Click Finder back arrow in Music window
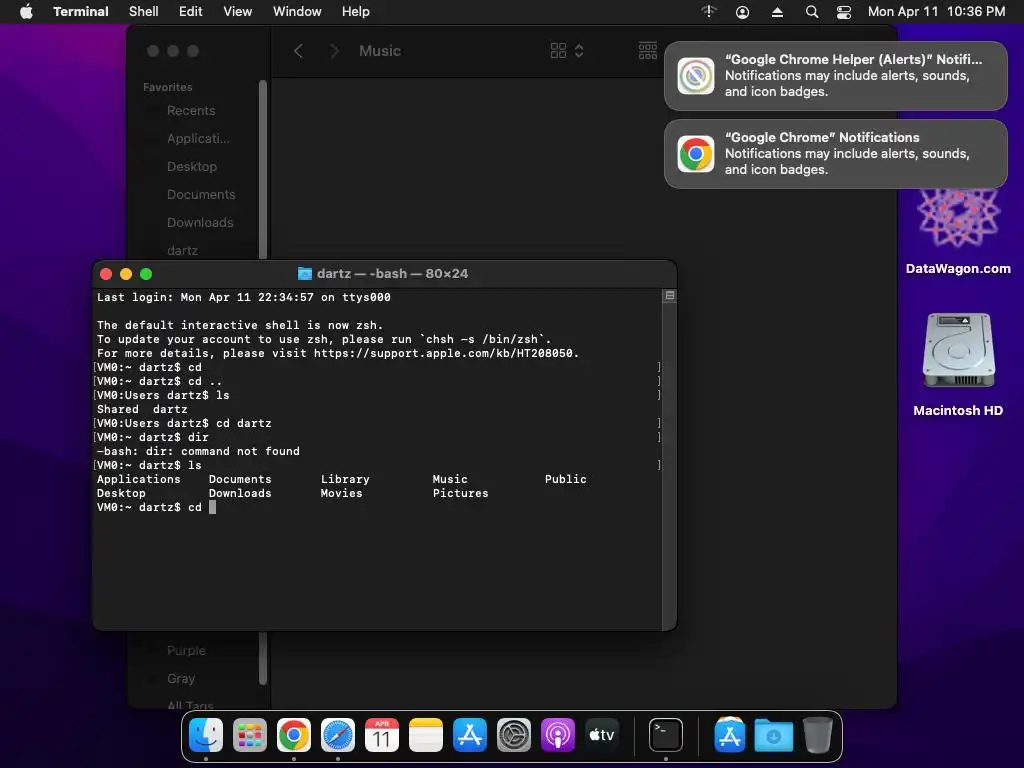Image resolution: width=1024 pixels, height=768 pixels. (298, 51)
